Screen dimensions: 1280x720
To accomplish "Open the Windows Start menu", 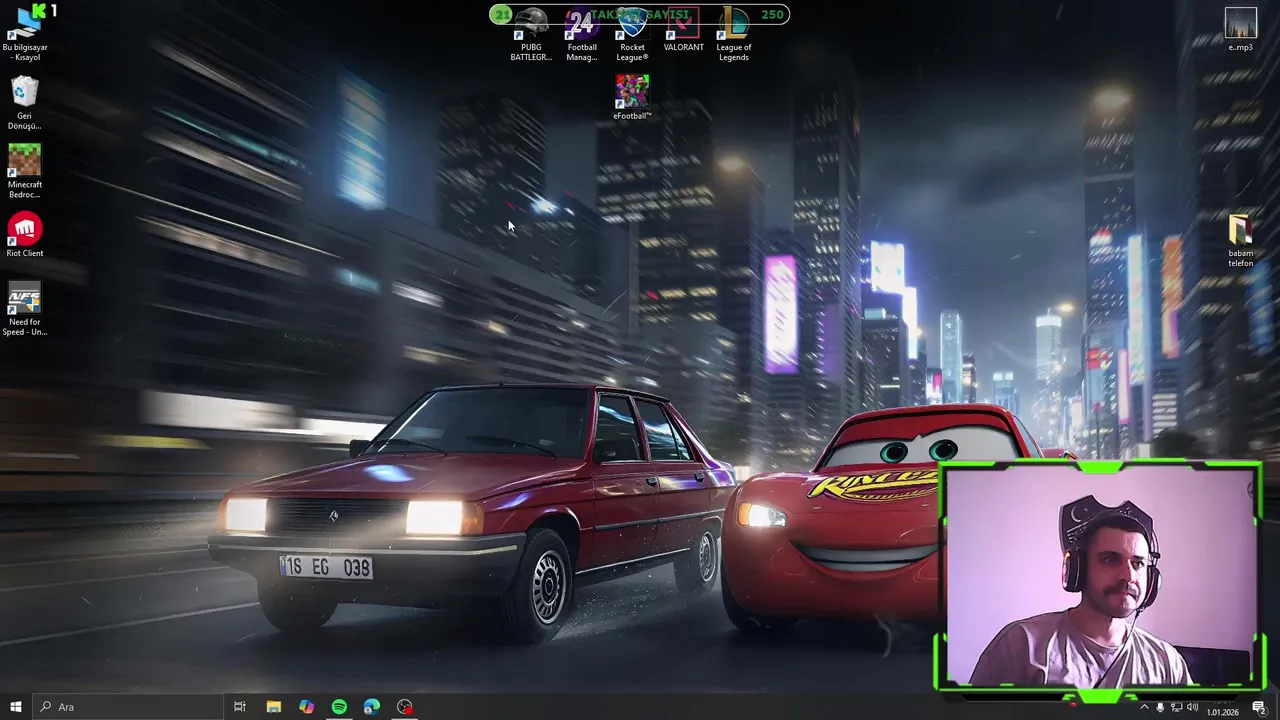I will (x=16, y=707).
